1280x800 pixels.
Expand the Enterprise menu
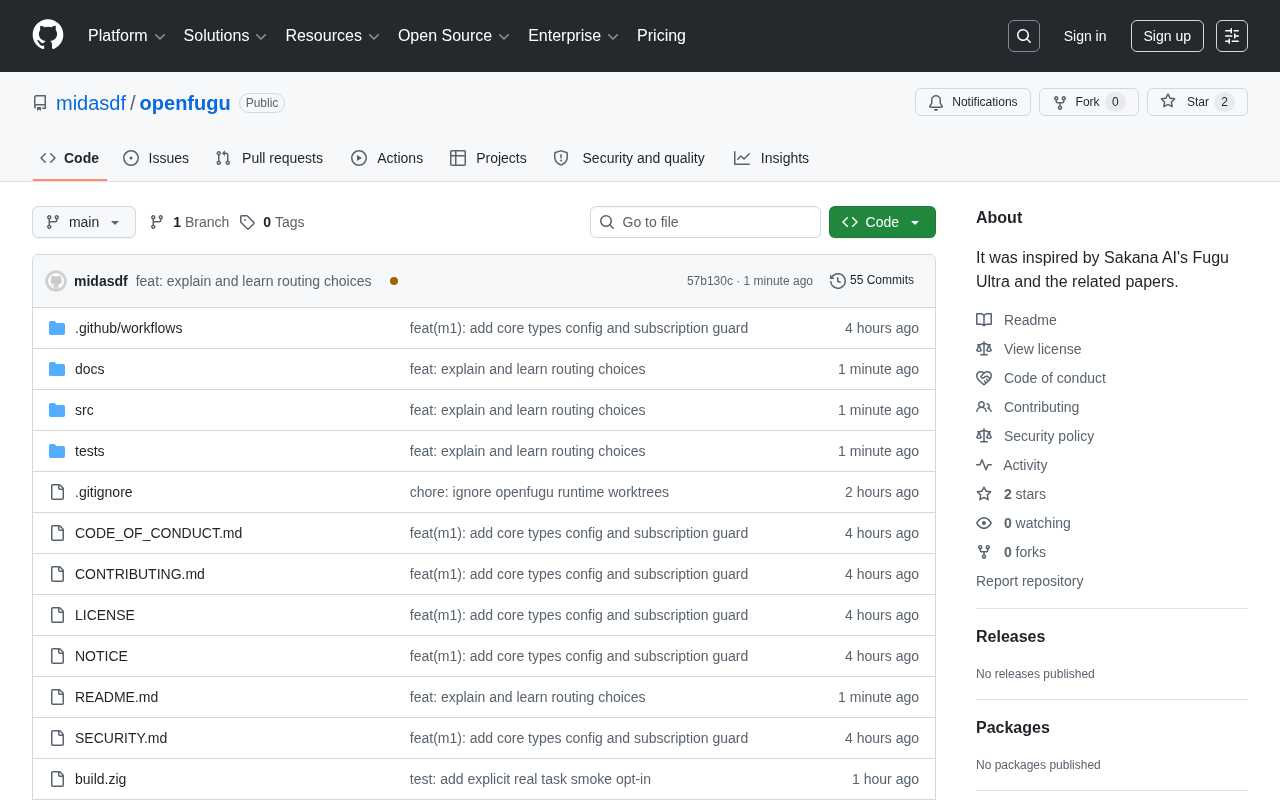point(573,36)
